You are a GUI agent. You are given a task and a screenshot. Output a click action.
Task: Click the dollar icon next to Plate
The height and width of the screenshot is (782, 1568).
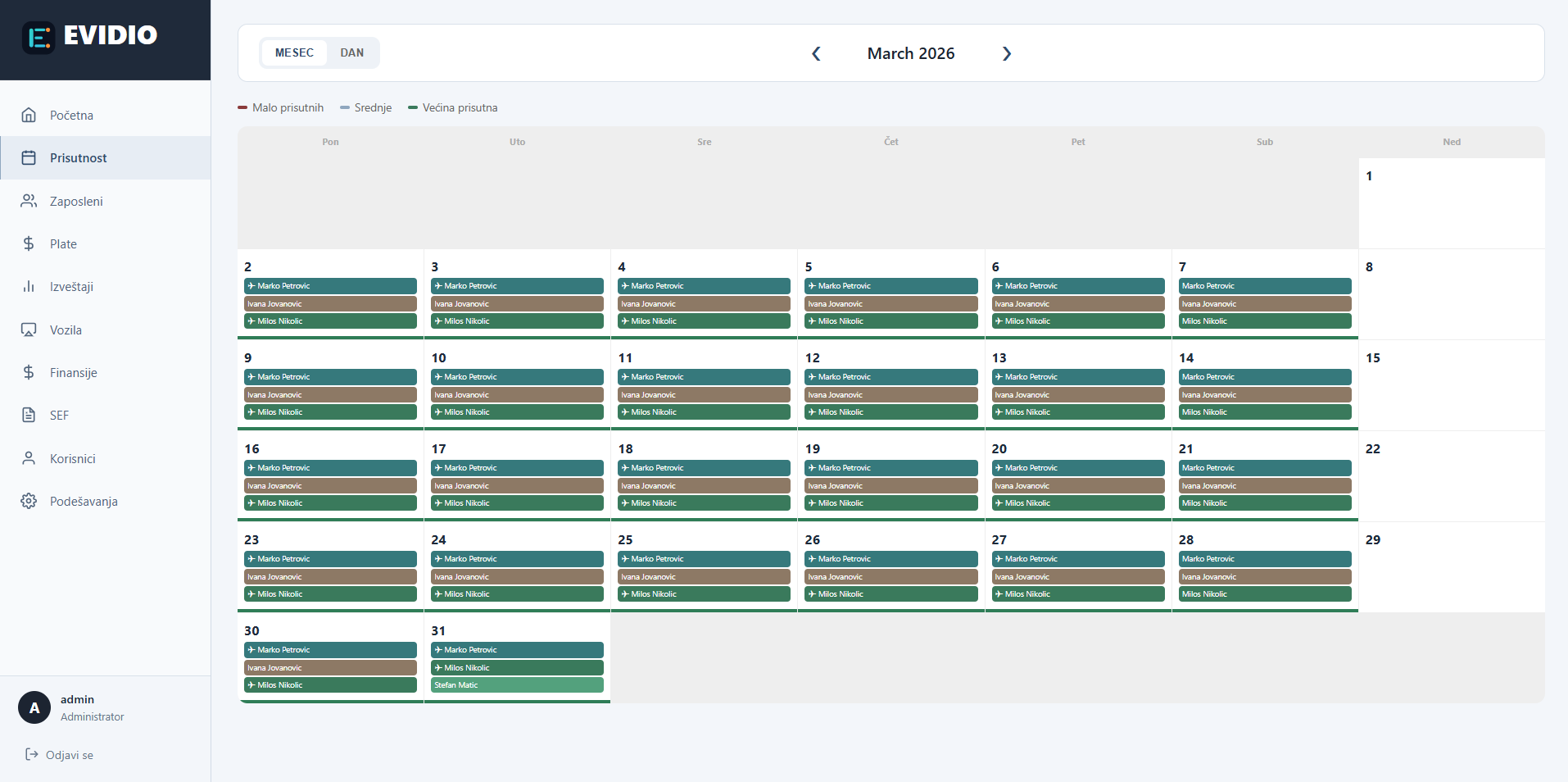pos(29,243)
